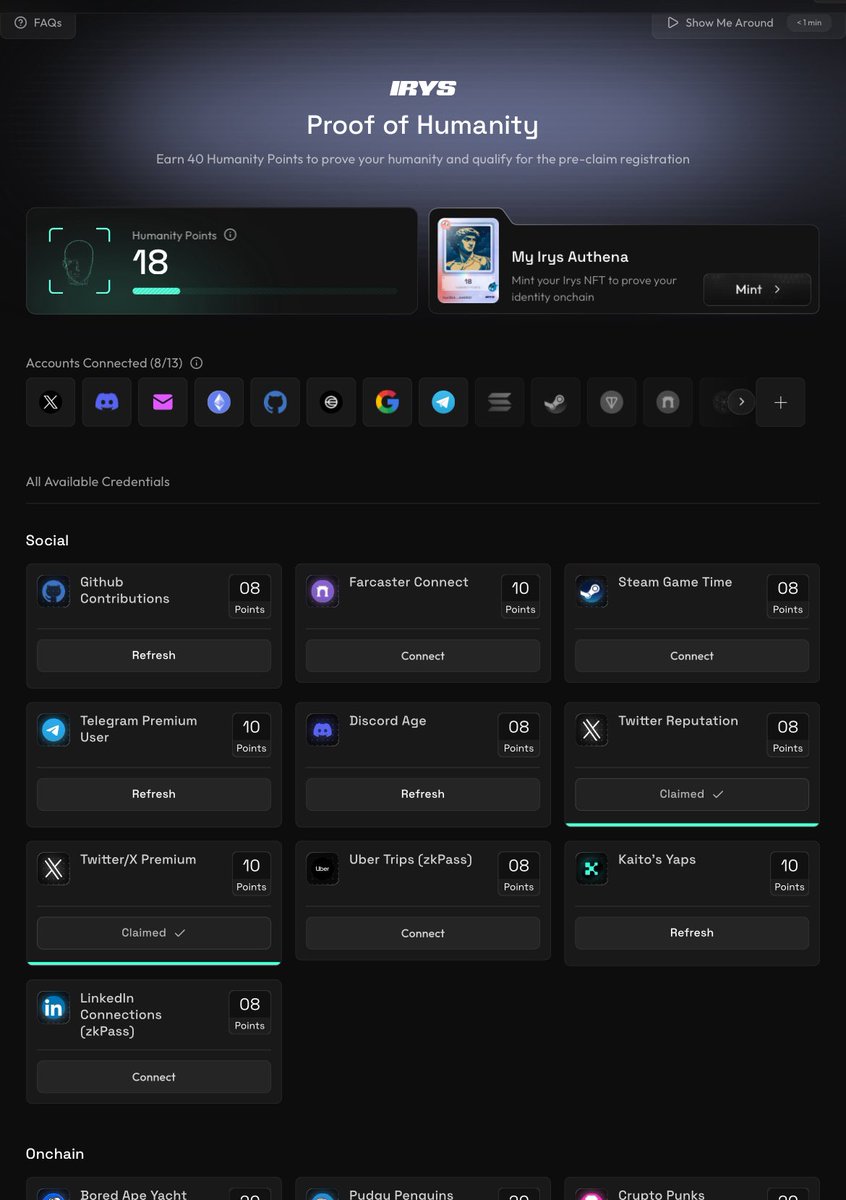Image resolution: width=846 pixels, height=1200 pixels.
Task: Connect the LinkedIn Connections (zkPass) credential
Action: click(x=154, y=1077)
